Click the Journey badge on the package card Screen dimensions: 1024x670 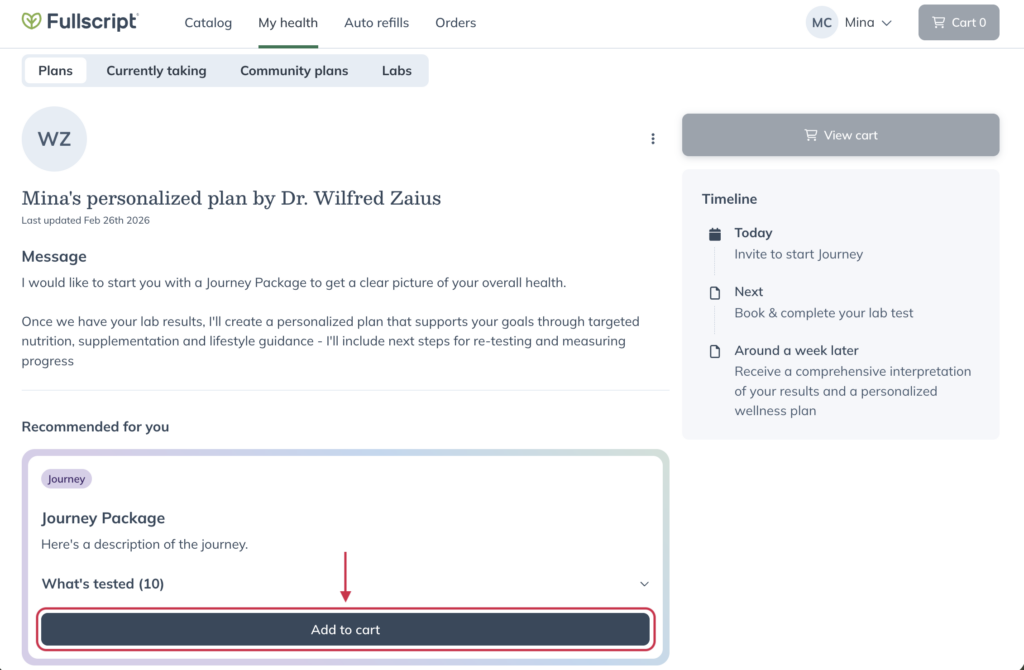point(66,478)
